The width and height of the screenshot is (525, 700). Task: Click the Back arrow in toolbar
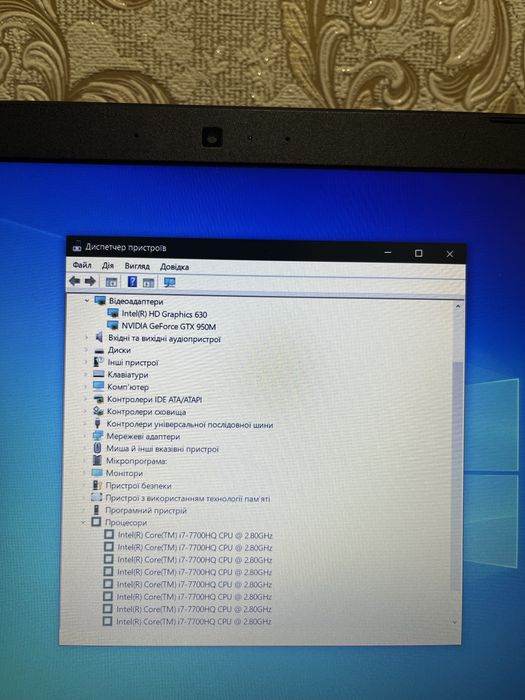click(x=74, y=281)
